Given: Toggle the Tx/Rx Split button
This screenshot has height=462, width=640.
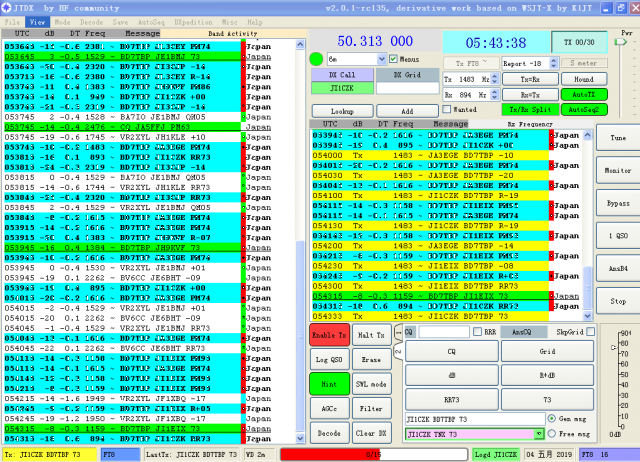Looking at the screenshot, I should (x=530, y=109).
